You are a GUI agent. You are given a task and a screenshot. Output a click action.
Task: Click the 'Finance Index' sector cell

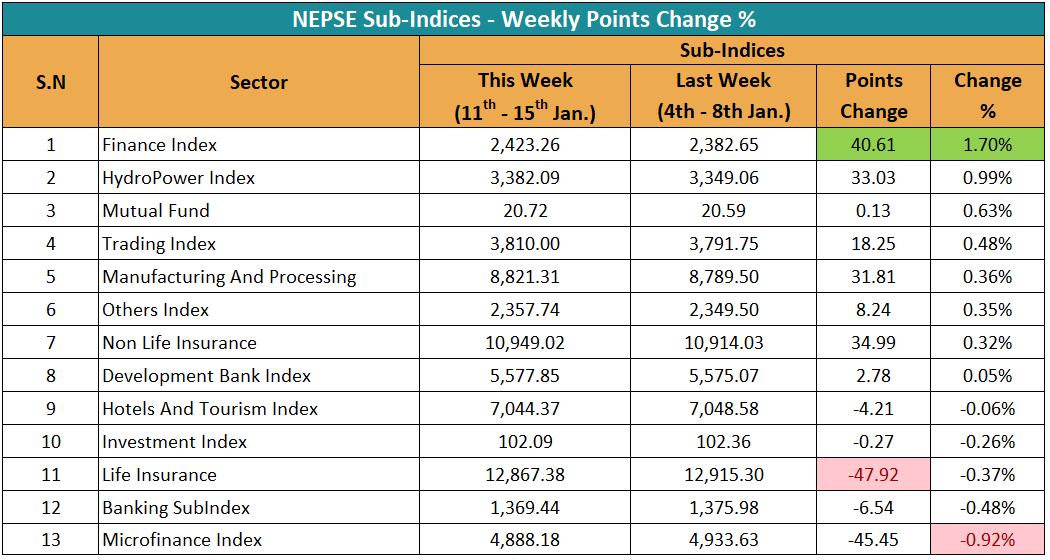(x=160, y=145)
